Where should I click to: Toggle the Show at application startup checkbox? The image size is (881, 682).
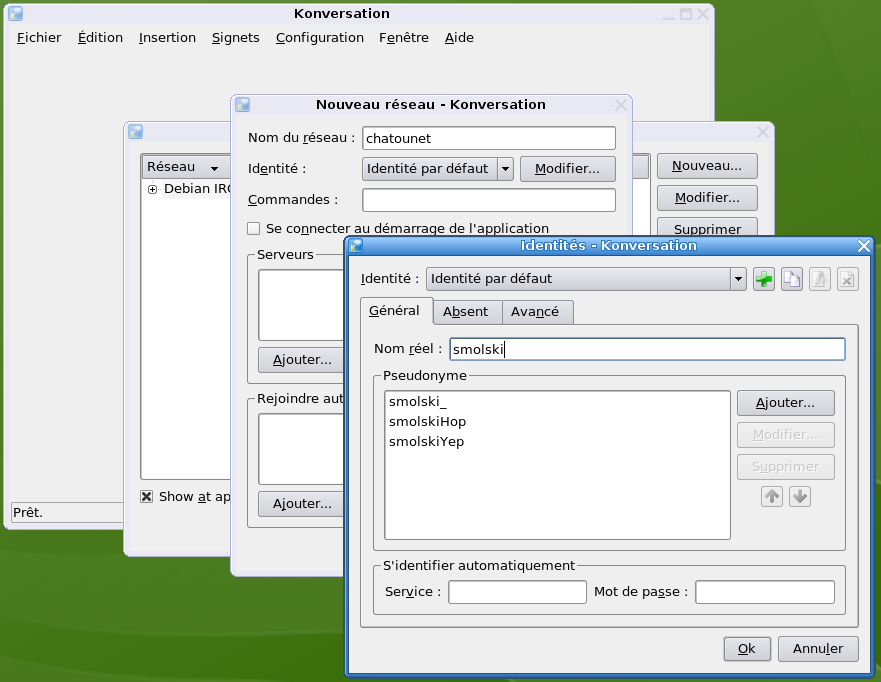click(x=147, y=496)
